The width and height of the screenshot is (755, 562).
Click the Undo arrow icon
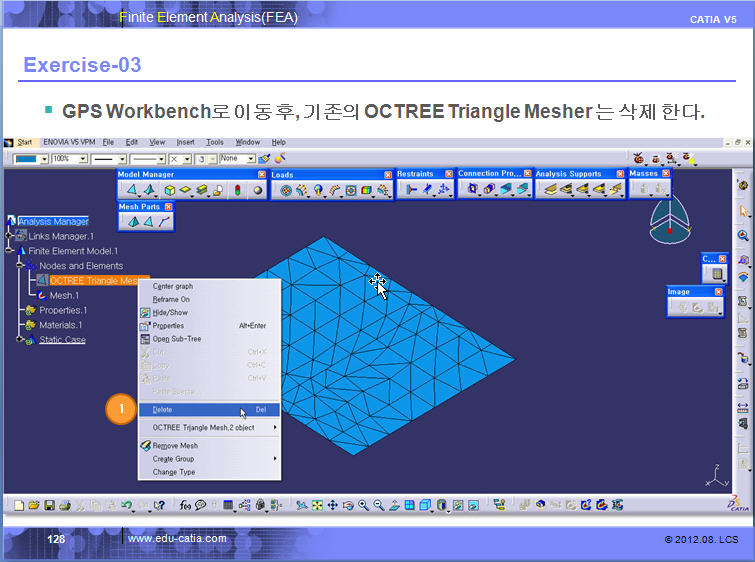click(x=127, y=505)
